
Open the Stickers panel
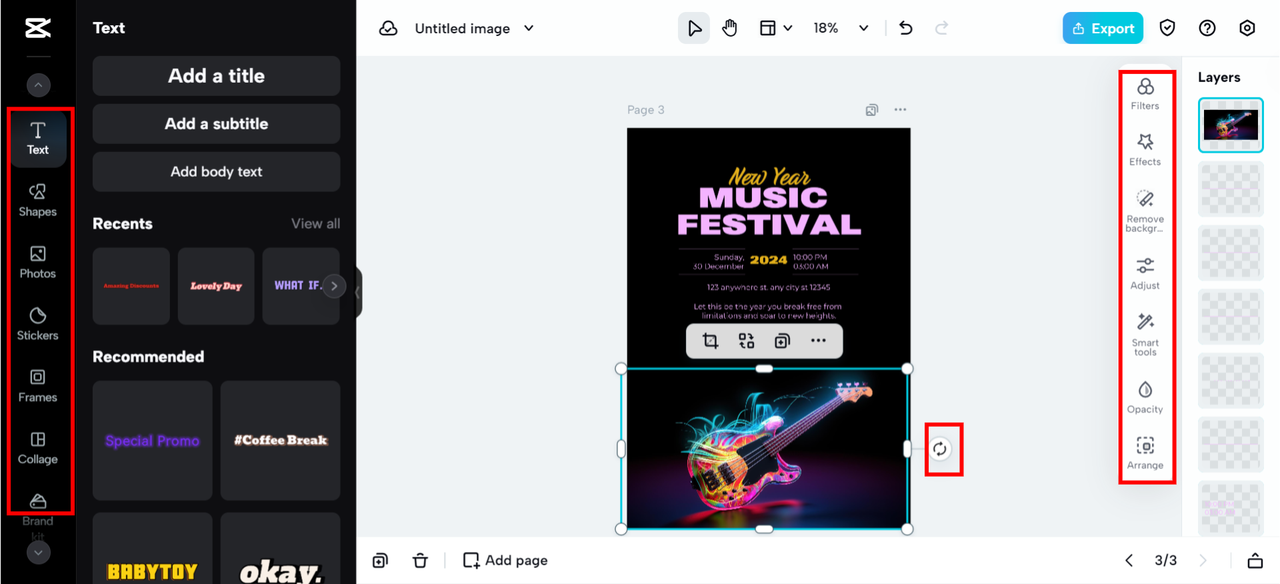(38, 324)
